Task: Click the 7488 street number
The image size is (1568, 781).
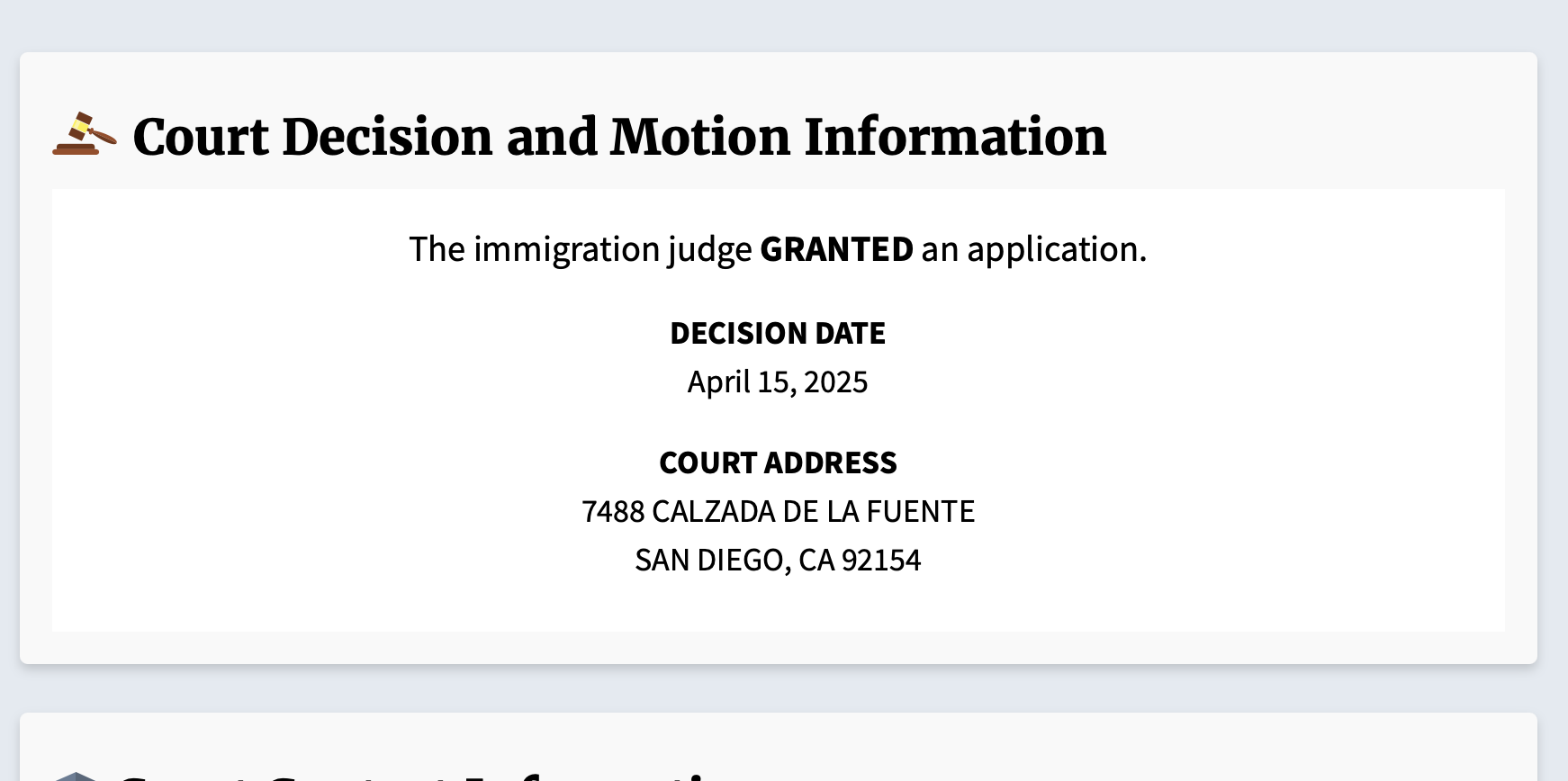Action: click(613, 512)
